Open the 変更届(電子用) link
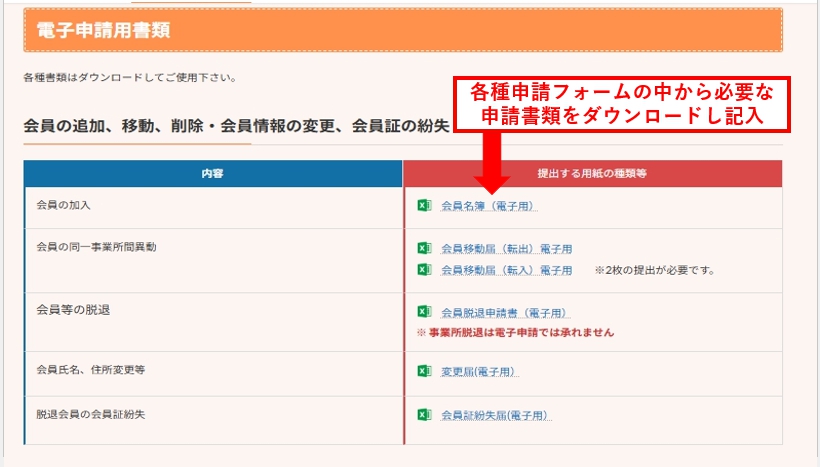 point(478,372)
